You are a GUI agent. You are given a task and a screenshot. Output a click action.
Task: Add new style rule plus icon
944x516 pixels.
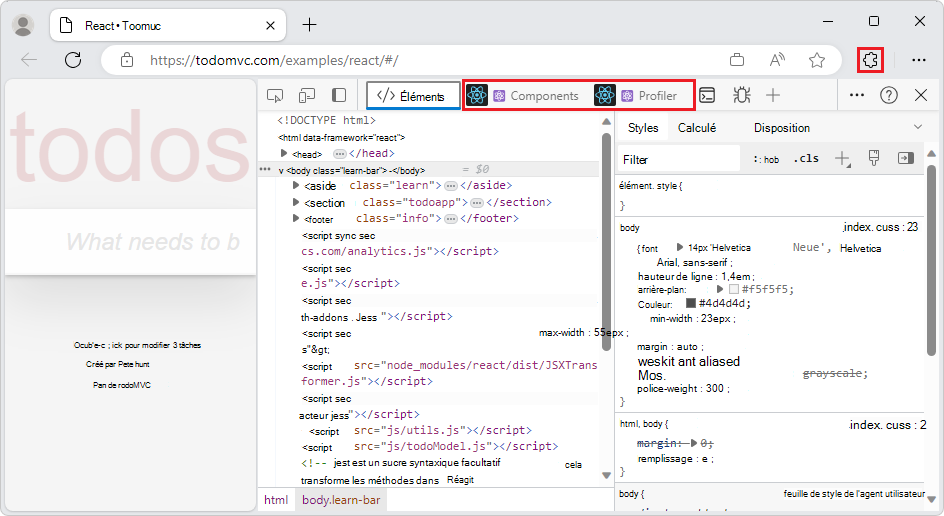click(842, 159)
